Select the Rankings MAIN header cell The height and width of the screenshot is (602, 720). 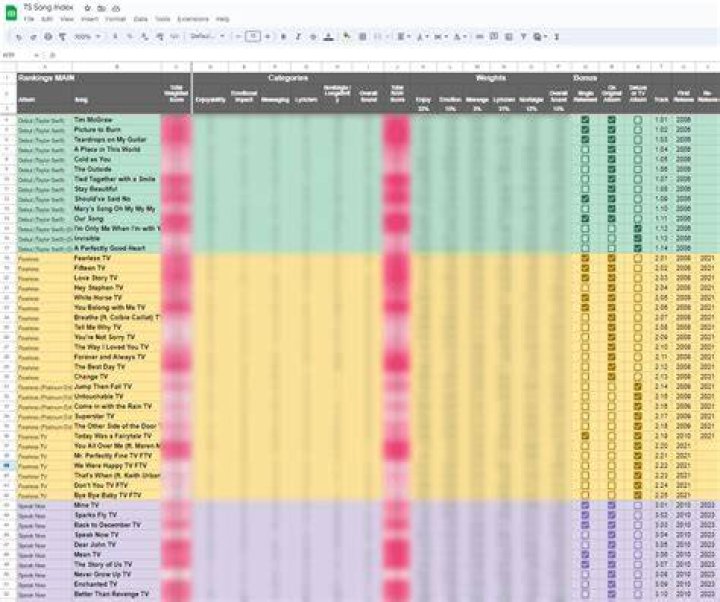click(45, 78)
